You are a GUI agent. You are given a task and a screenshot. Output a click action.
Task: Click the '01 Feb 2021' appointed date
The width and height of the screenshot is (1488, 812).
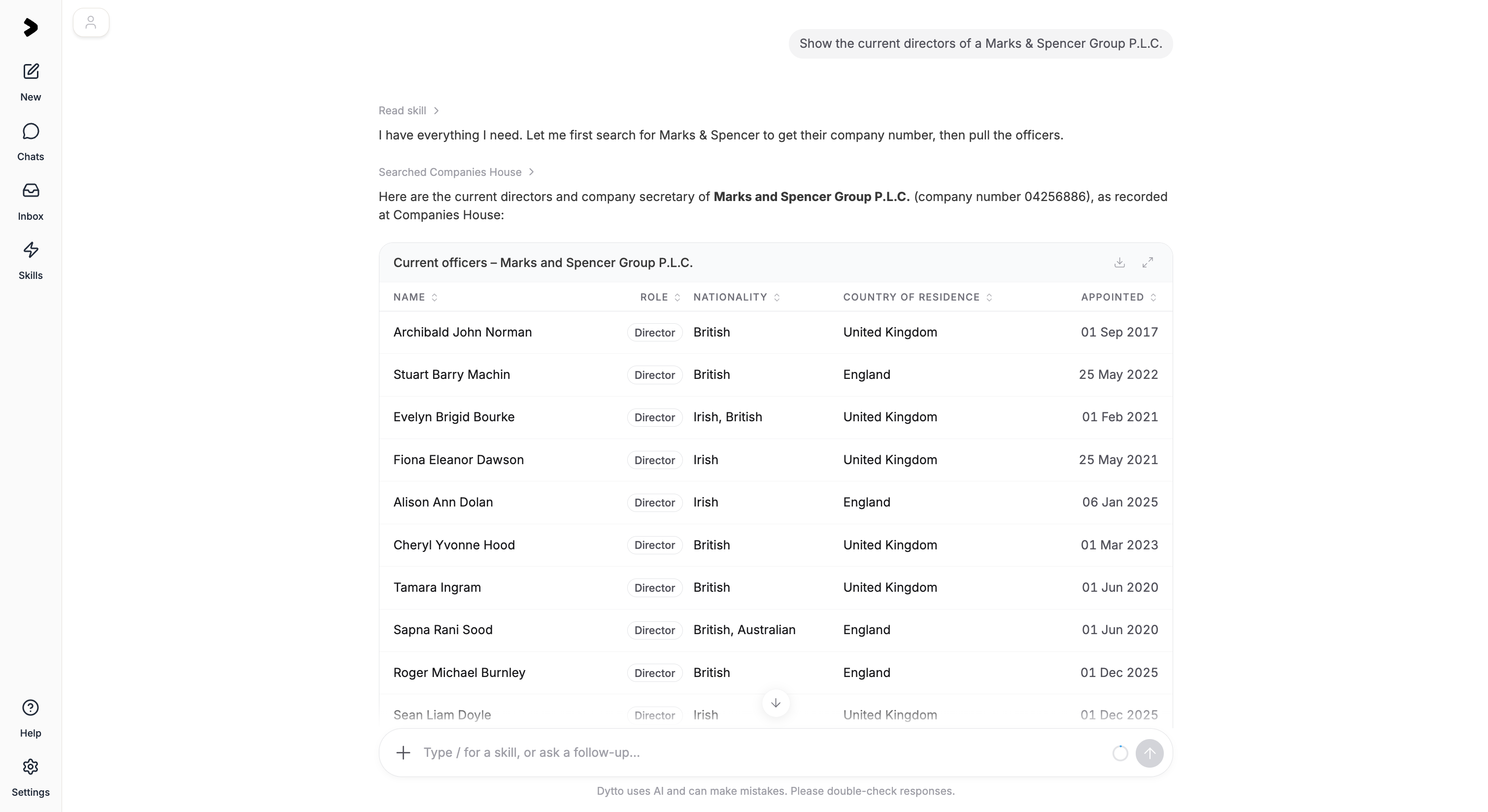point(1120,417)
